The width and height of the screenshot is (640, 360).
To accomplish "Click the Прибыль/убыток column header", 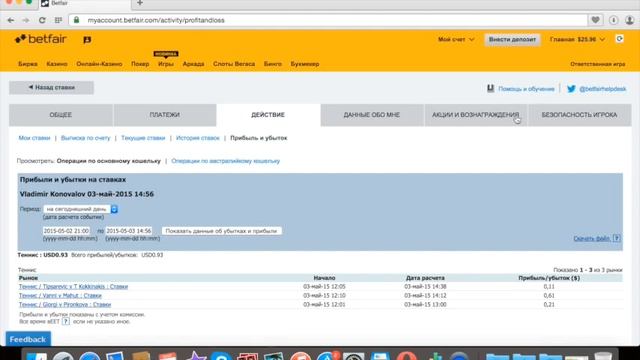I will click(x=549, y=278).
